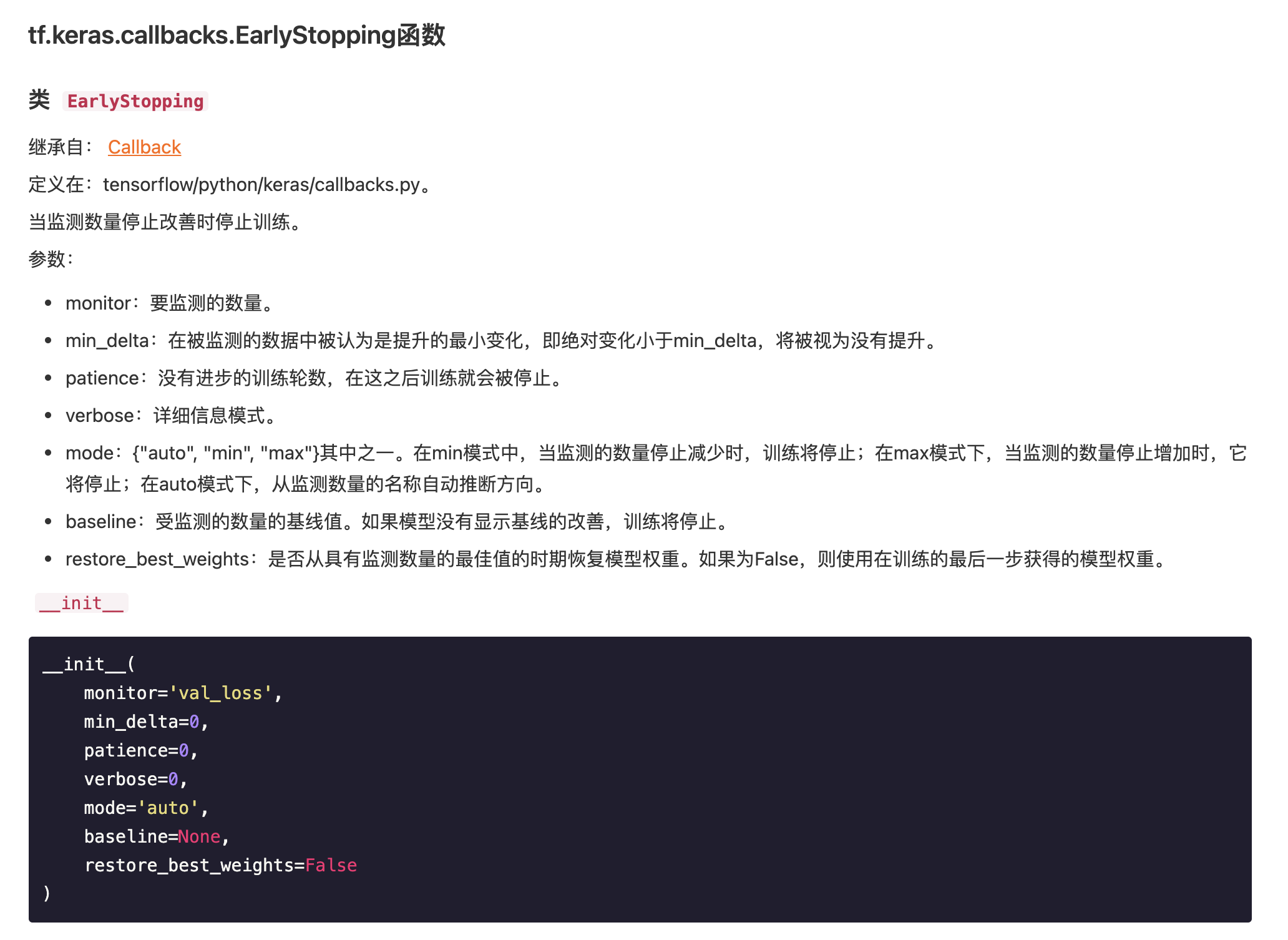
Task: Click the __init__( opening line in code block
Action: tap(89, 664)
